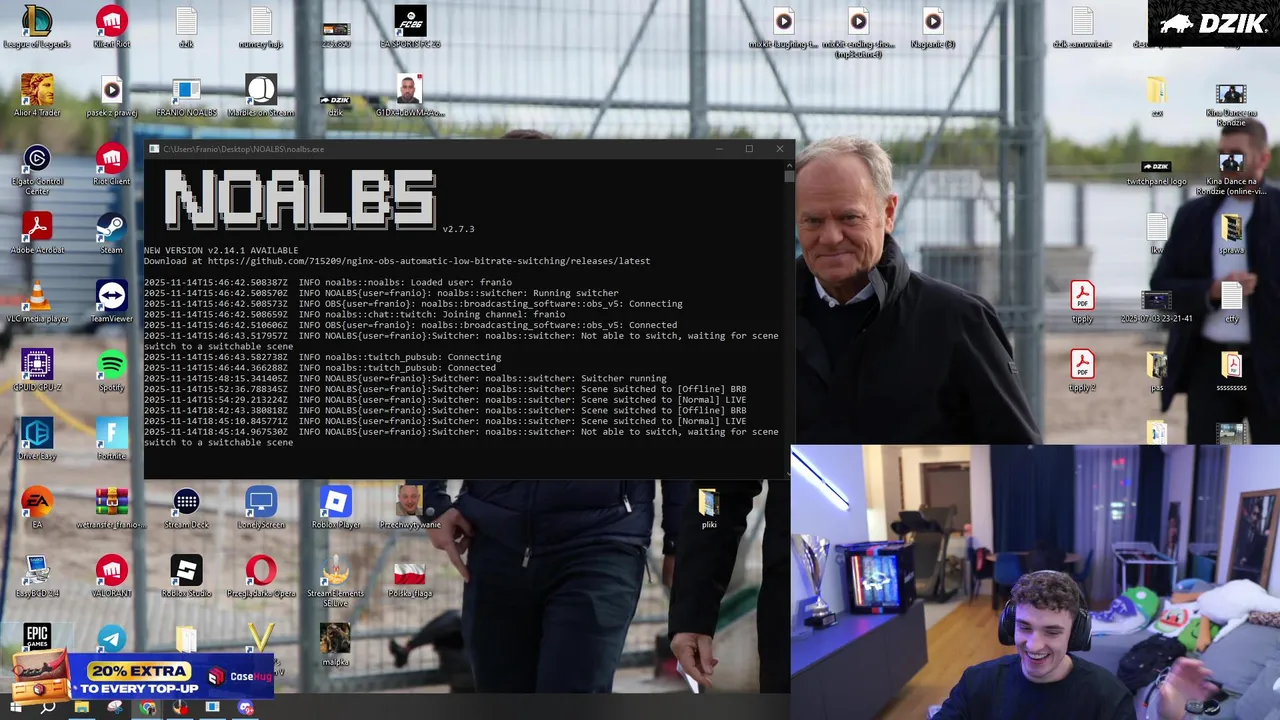Click the "Joining channel: franio" log entry

tap(355, 314)
